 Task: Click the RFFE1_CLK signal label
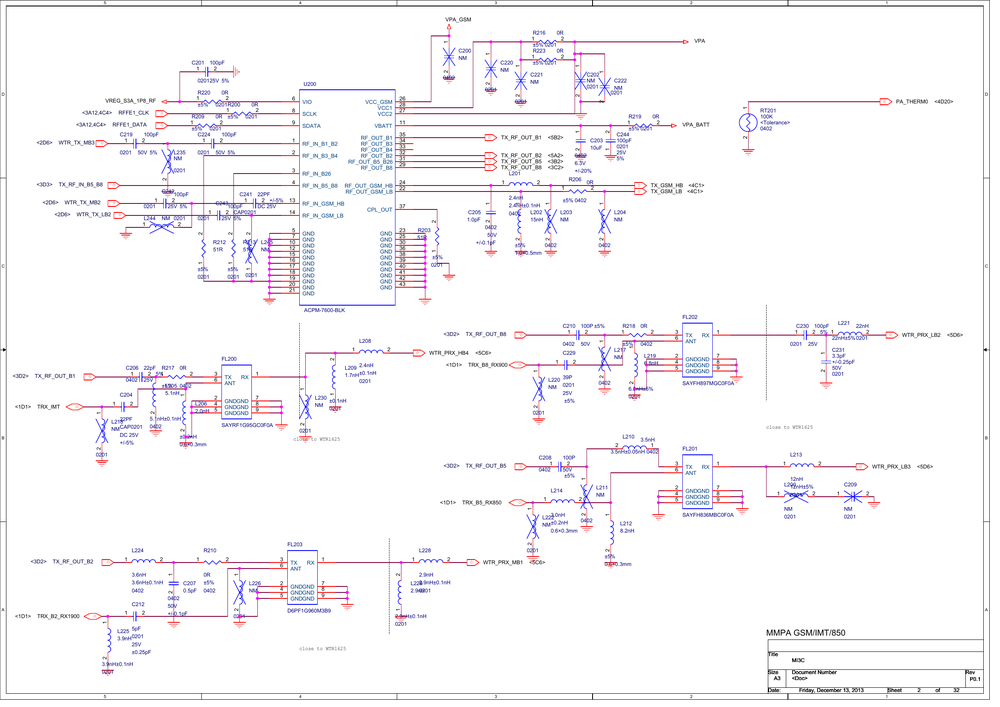point(133,113)
